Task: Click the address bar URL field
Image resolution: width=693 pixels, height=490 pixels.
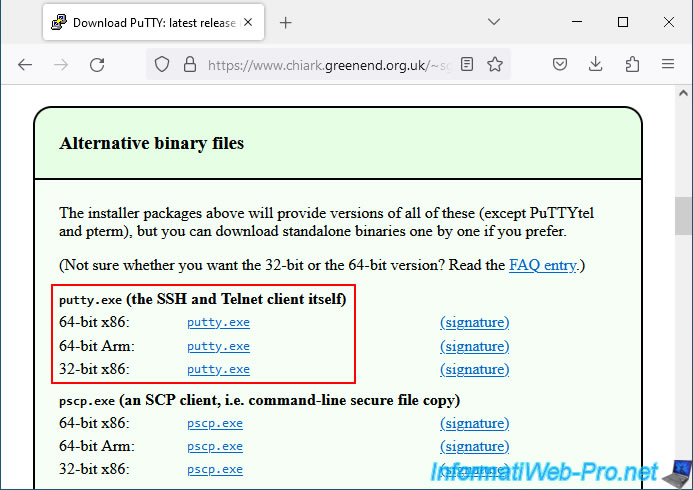Action: coord(329,65)
